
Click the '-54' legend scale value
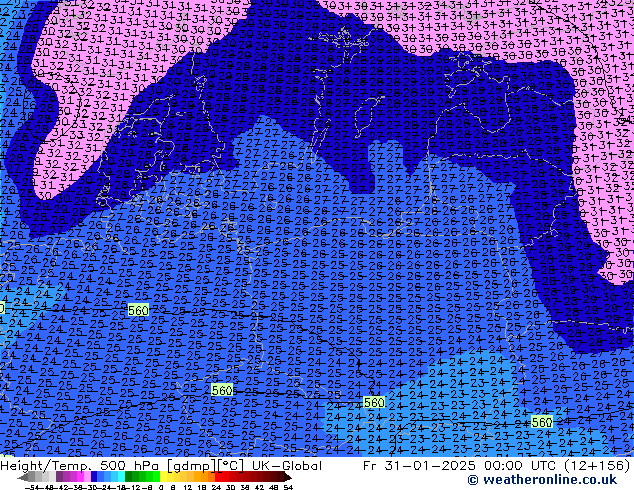click(32, 488)
